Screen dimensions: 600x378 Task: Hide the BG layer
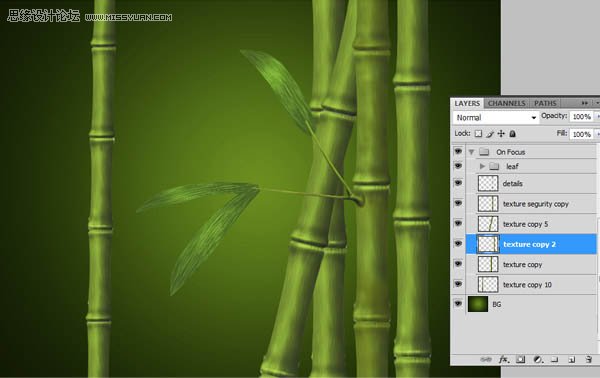pyautogui.click(x=458, y=304)
